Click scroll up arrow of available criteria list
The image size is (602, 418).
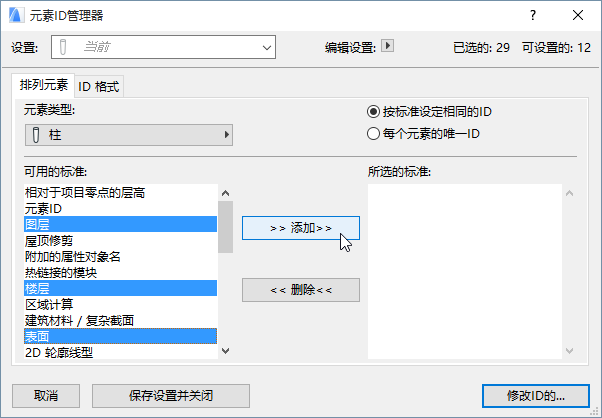(225, 193)
